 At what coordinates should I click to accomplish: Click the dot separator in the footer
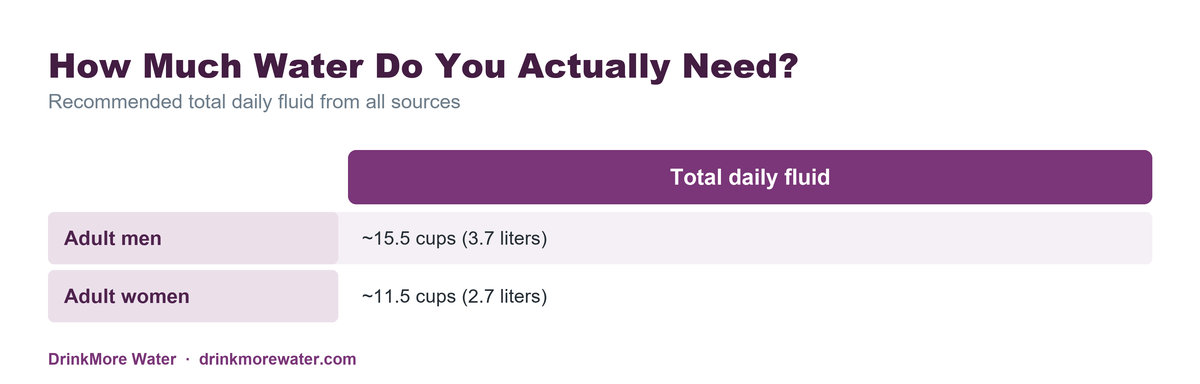coord(188,359)
